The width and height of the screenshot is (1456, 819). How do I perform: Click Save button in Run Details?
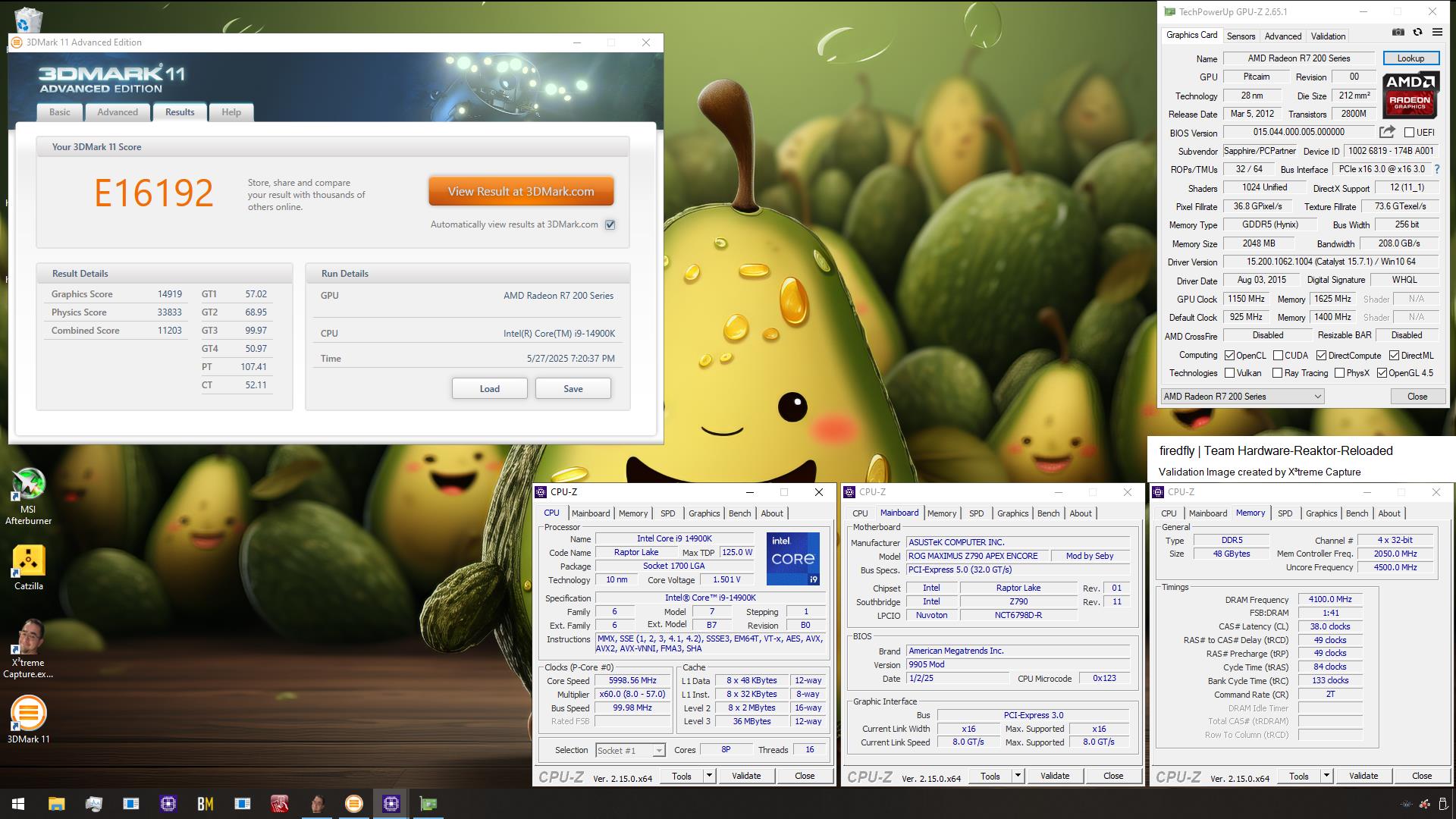pyautogui.click(x=573, y=389)
